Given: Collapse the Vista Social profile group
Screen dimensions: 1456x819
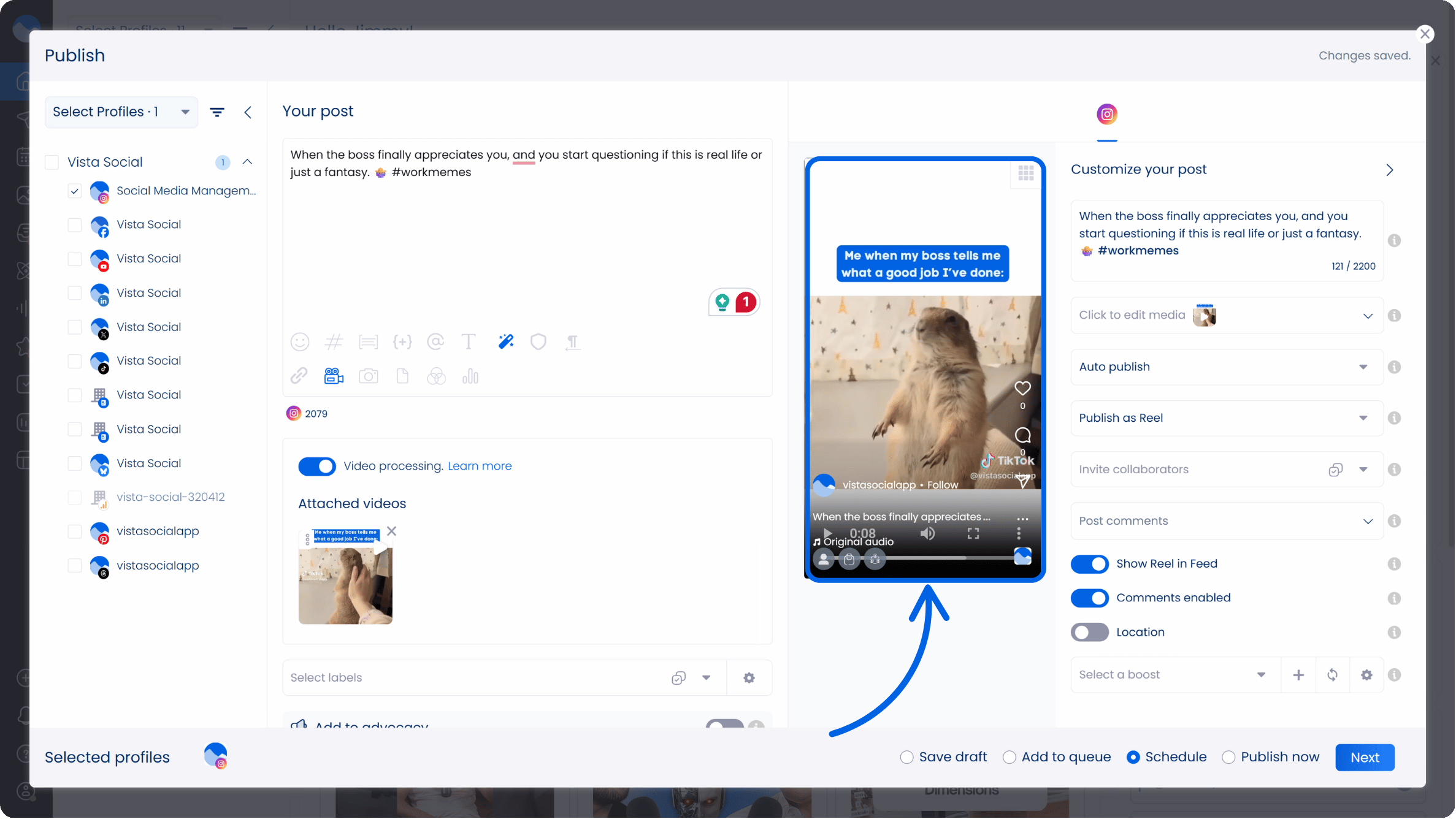Looking at the screenshot, I should pyautogui.click(x=248, y=162).
